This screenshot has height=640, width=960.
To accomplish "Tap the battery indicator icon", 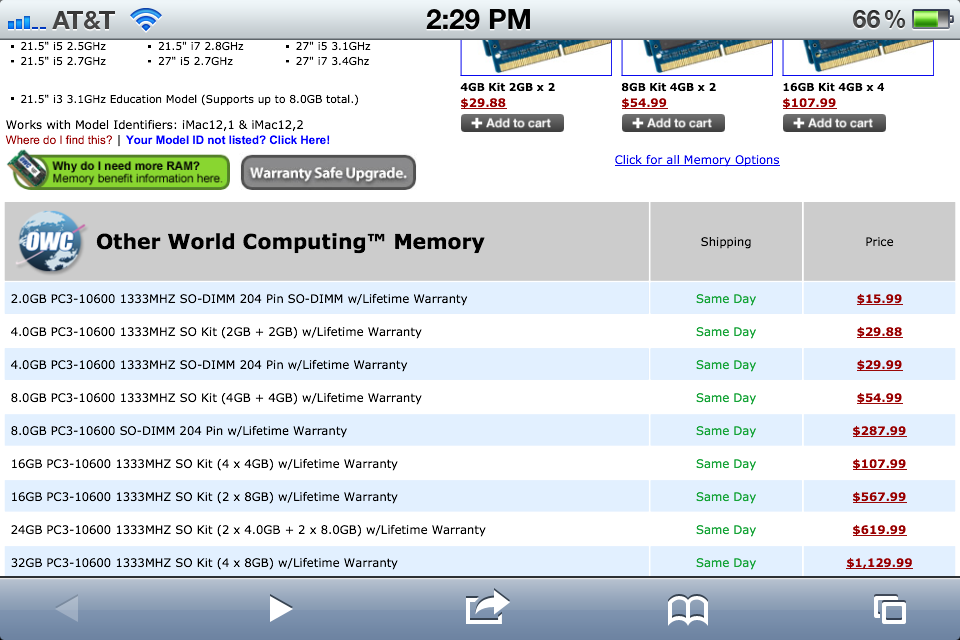I will pyautogui.click(x=932, y=19).
